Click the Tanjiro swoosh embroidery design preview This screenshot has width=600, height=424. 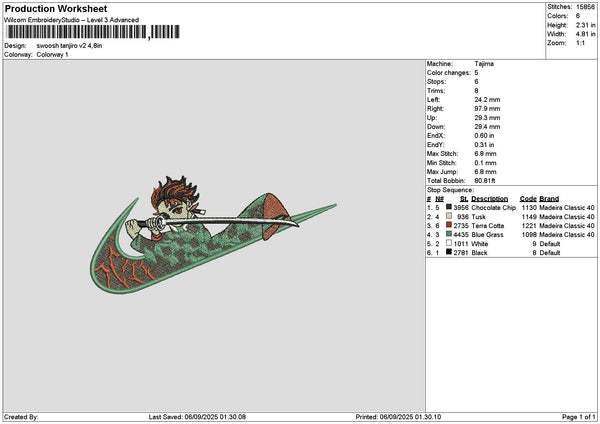213,235
